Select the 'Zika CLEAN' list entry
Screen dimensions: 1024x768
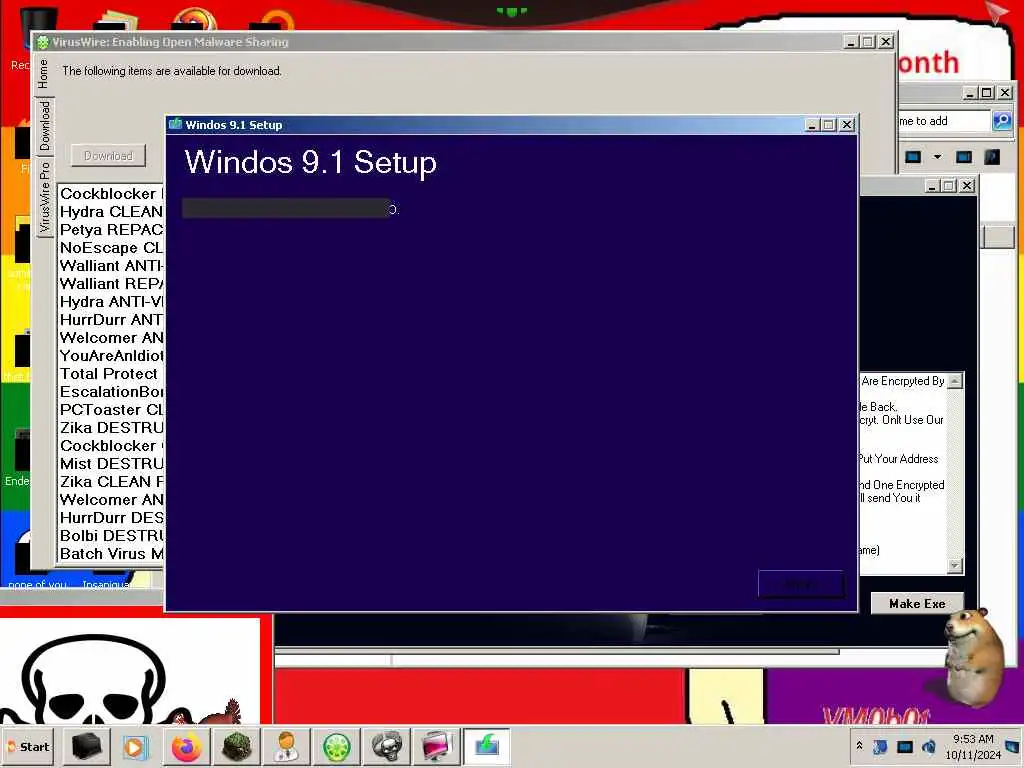coord(111,481)
